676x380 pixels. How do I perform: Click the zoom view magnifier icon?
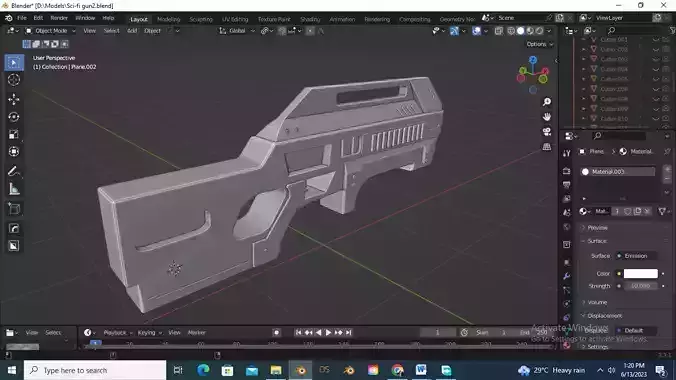click(547, 102)
